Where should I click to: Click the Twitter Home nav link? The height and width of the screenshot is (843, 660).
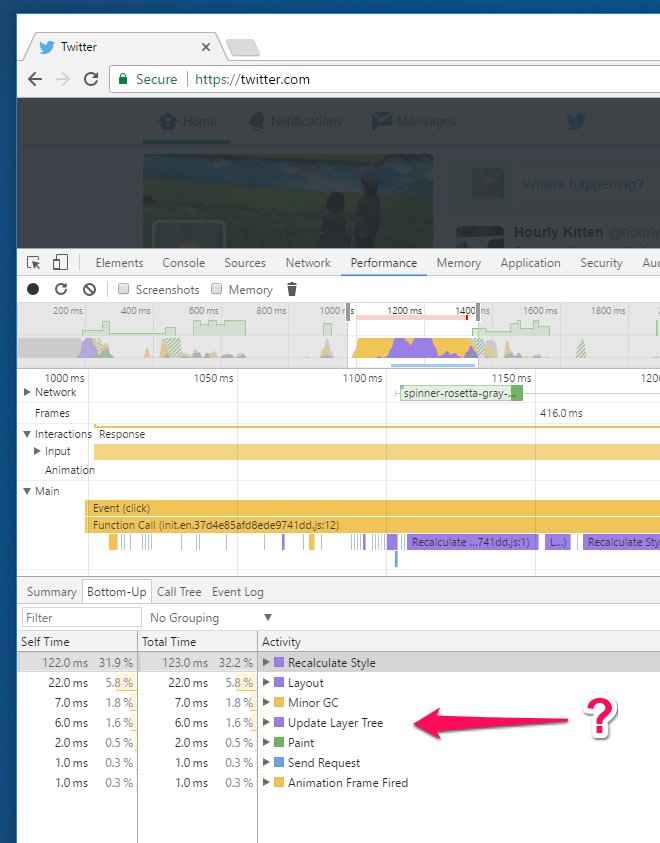pyautogui.click(x=188, y=122)
